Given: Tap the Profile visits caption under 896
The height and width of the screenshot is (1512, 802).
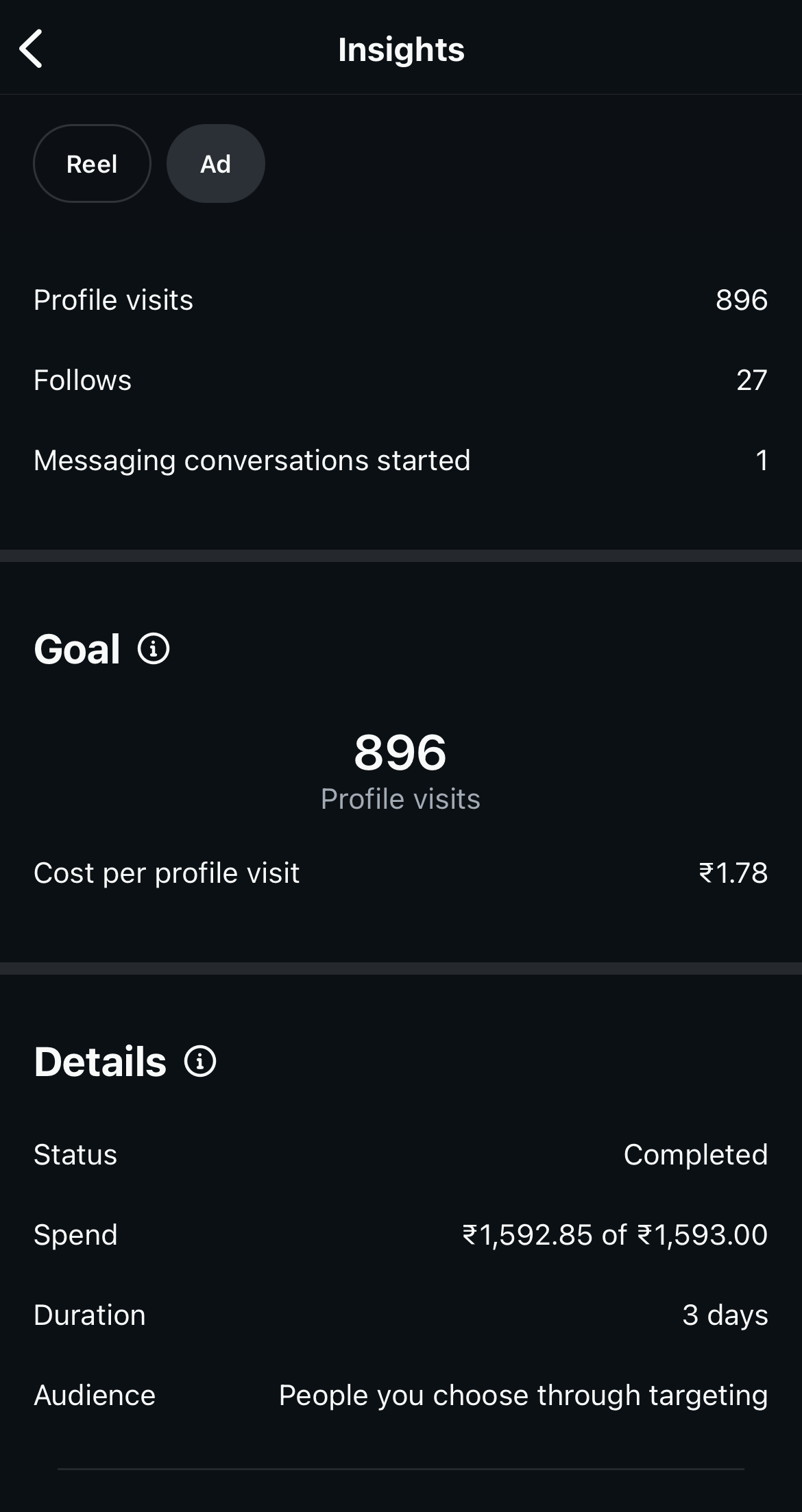Looking at the screenshot, I should (400, 799).
